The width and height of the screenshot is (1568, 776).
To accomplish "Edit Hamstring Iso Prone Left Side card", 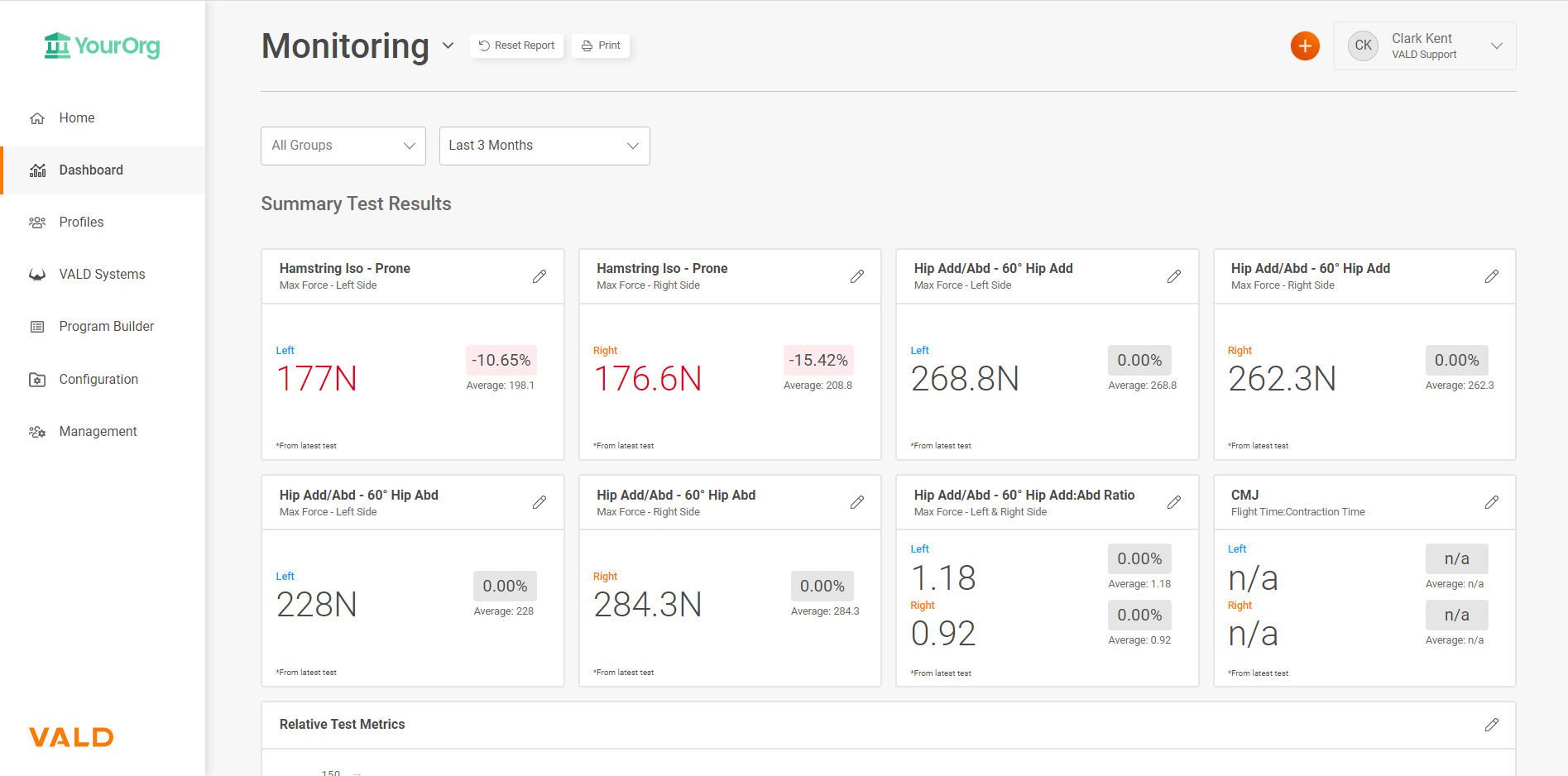I will (x=539, y=276).
